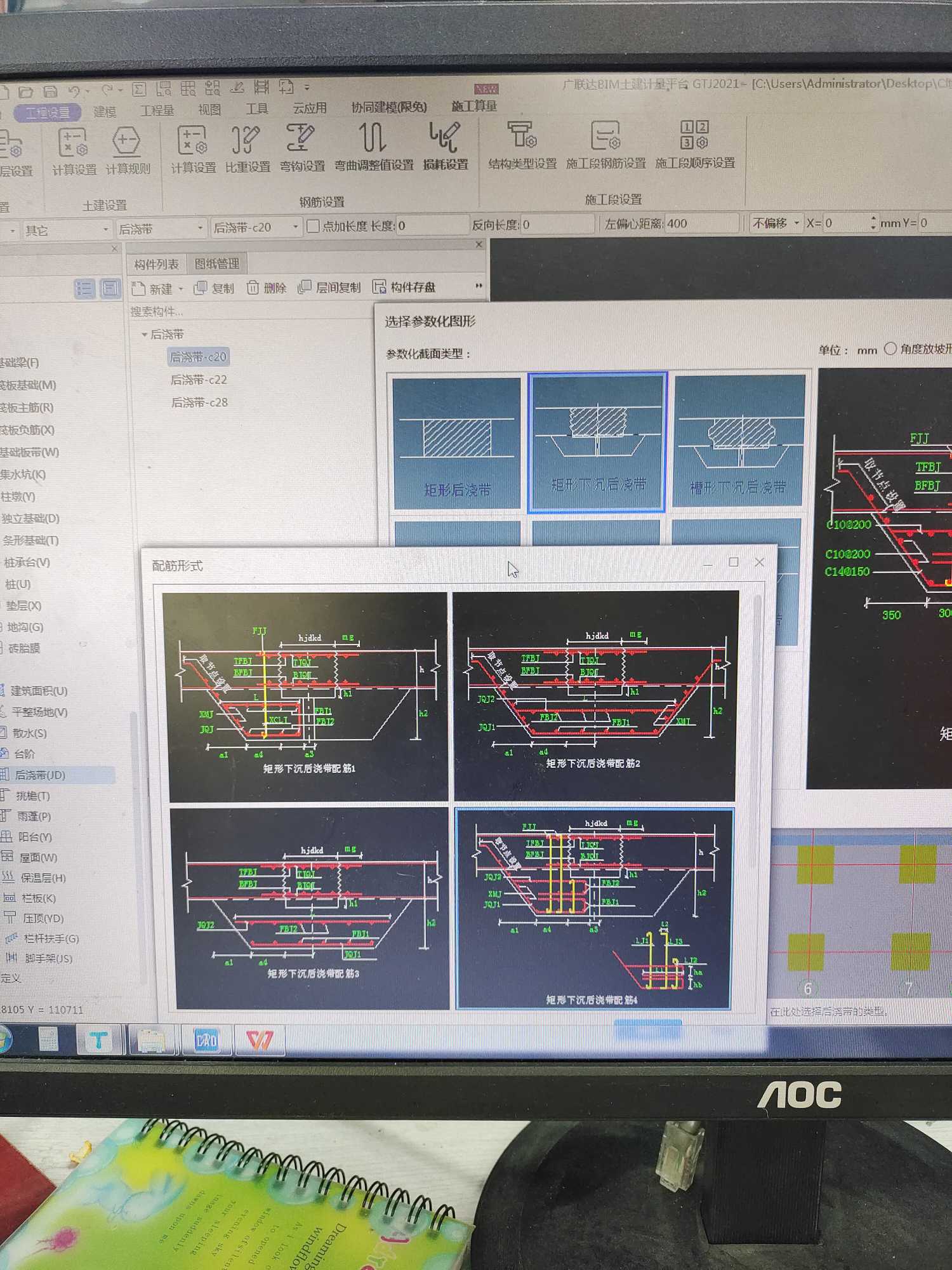Open the file explorer icon on the taskbar
952x1270 pixels.
pos(152,1040)
